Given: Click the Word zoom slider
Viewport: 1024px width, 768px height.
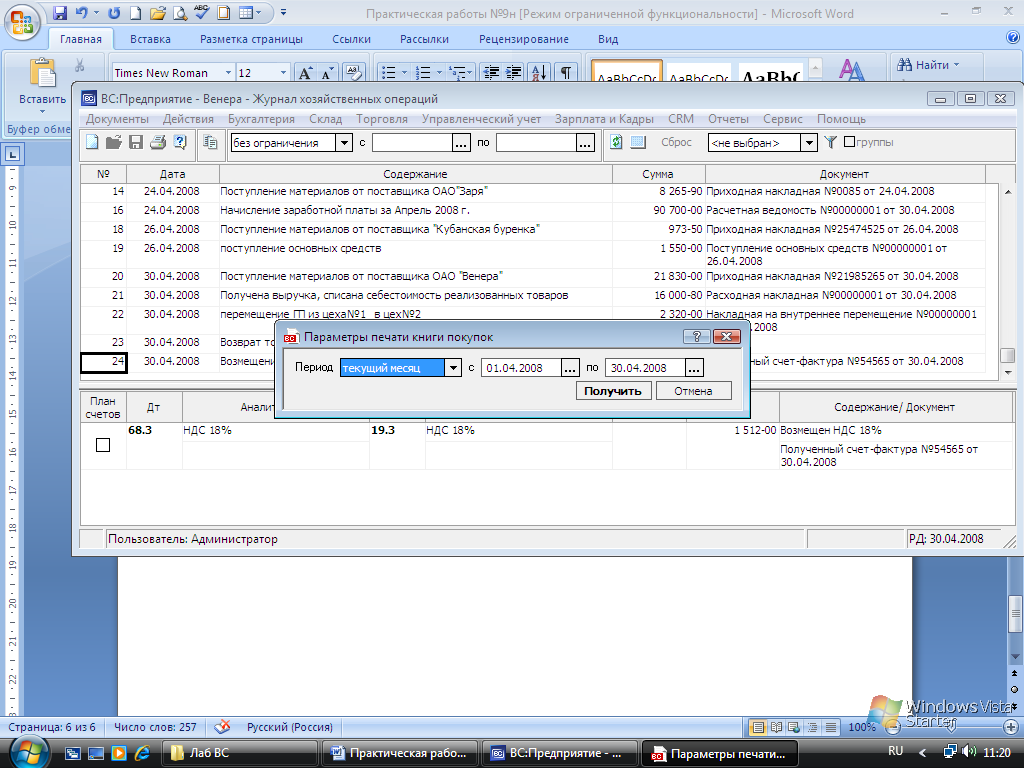Looking at the screenshot, I should [x=951, y=727].
